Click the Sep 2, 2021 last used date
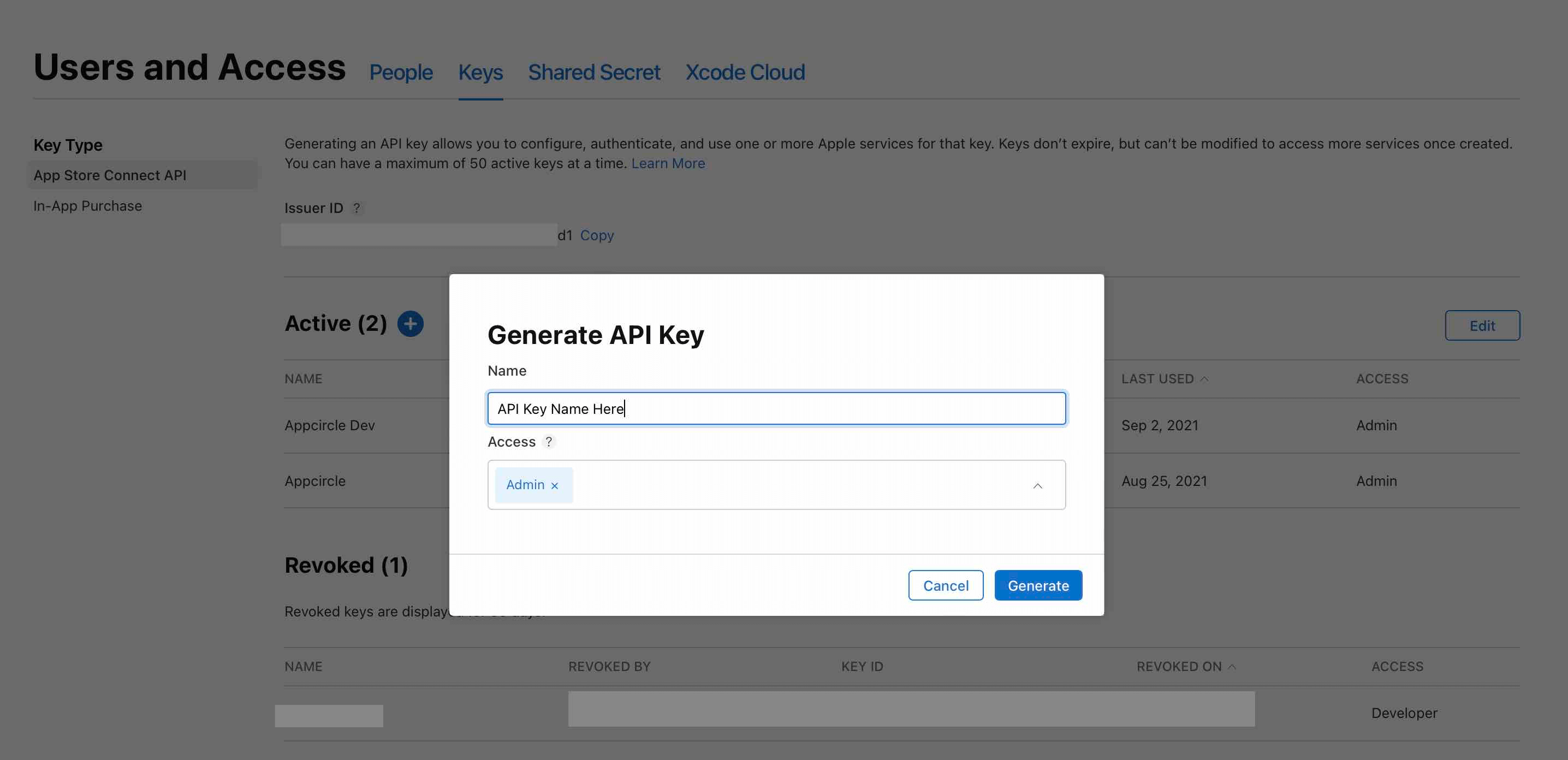Viewport: 1568px width, 760px height. tap(1160, 425)
